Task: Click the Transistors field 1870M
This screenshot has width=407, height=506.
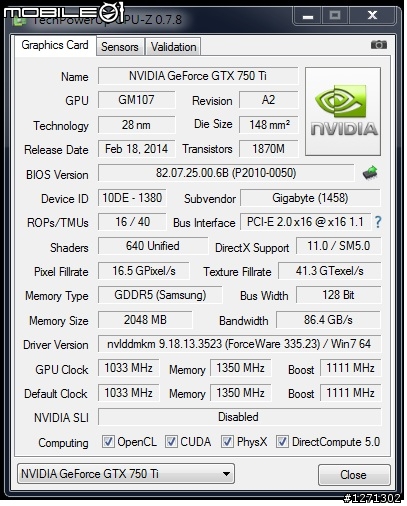Action: click(269, 149)
